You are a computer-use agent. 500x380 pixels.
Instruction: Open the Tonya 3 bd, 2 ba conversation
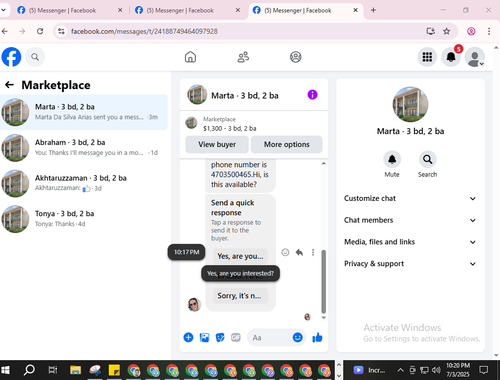84,219
